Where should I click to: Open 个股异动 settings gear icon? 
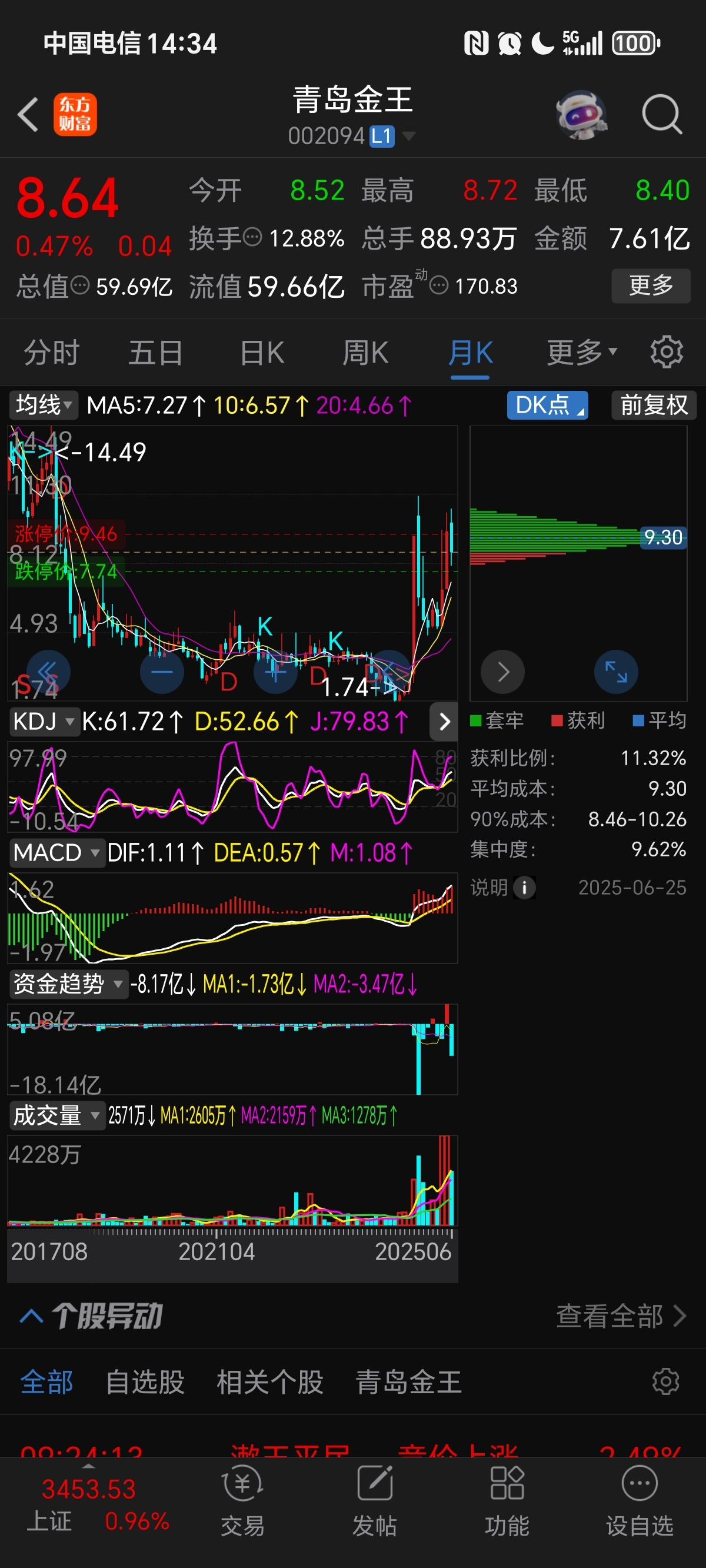coord(665,1381)
